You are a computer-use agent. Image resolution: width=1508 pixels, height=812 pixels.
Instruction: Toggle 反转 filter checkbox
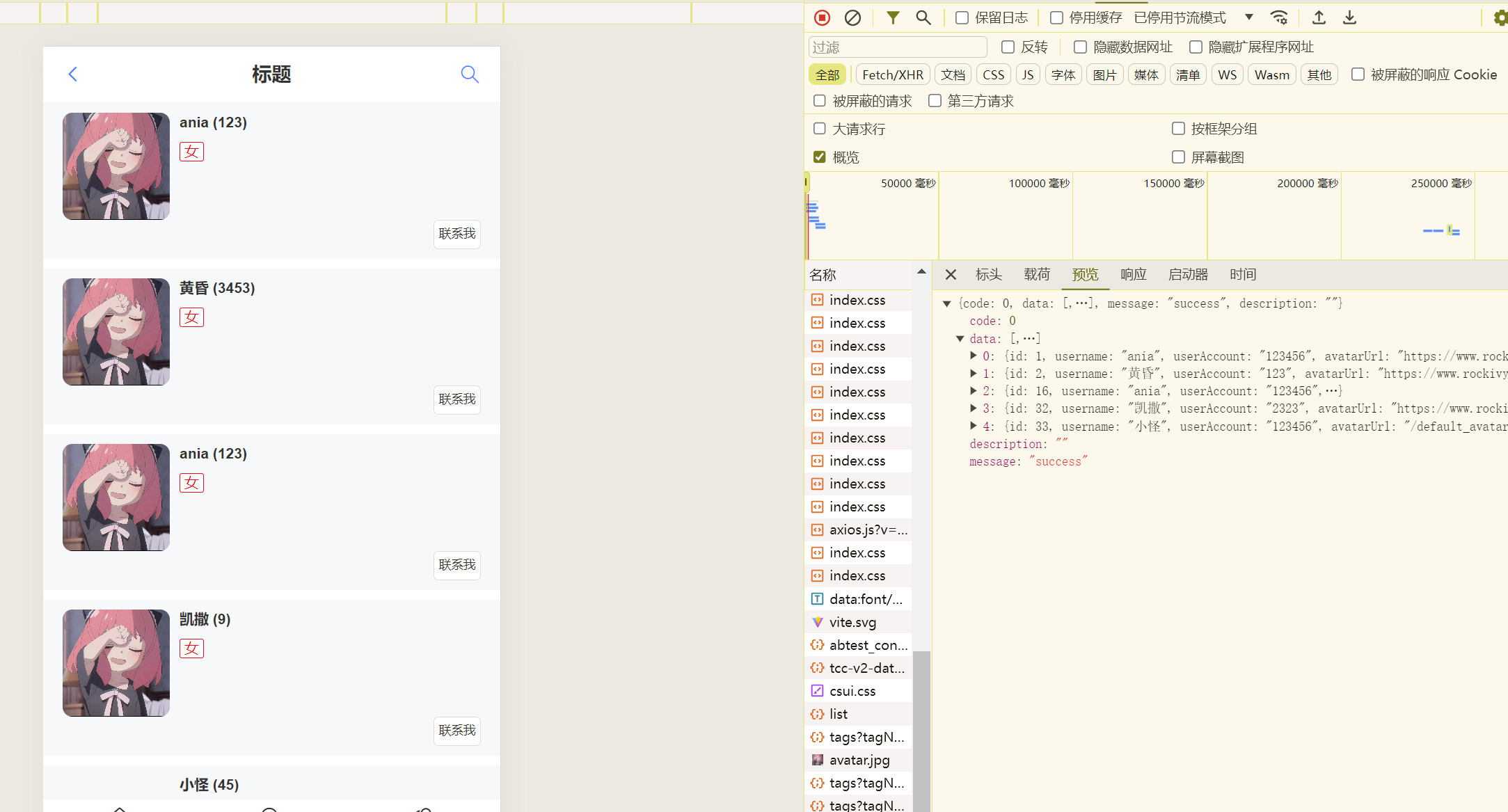point(1008,47)
